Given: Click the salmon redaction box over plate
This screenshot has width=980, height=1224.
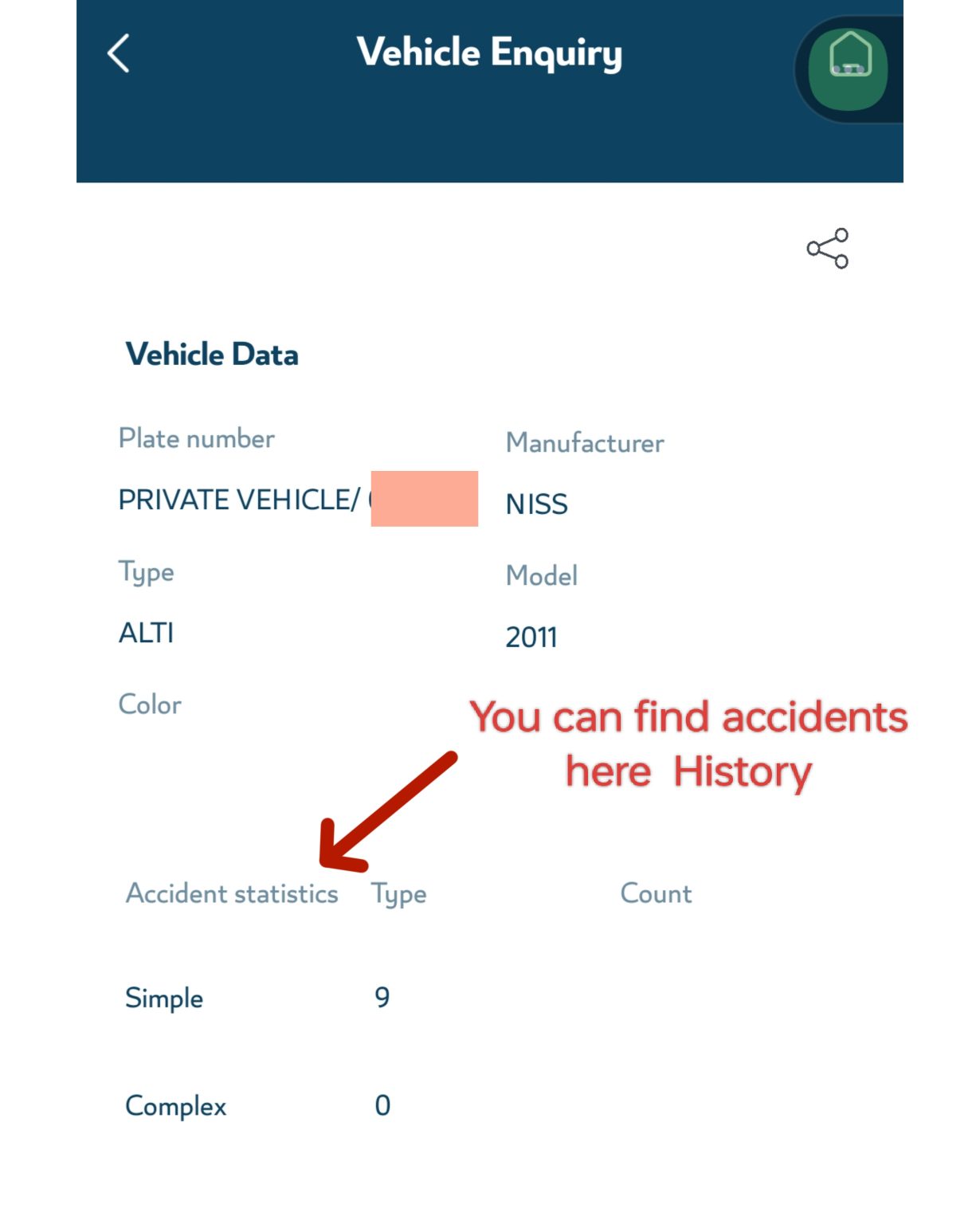Looking at the screenshot, I should coord(422,499).
